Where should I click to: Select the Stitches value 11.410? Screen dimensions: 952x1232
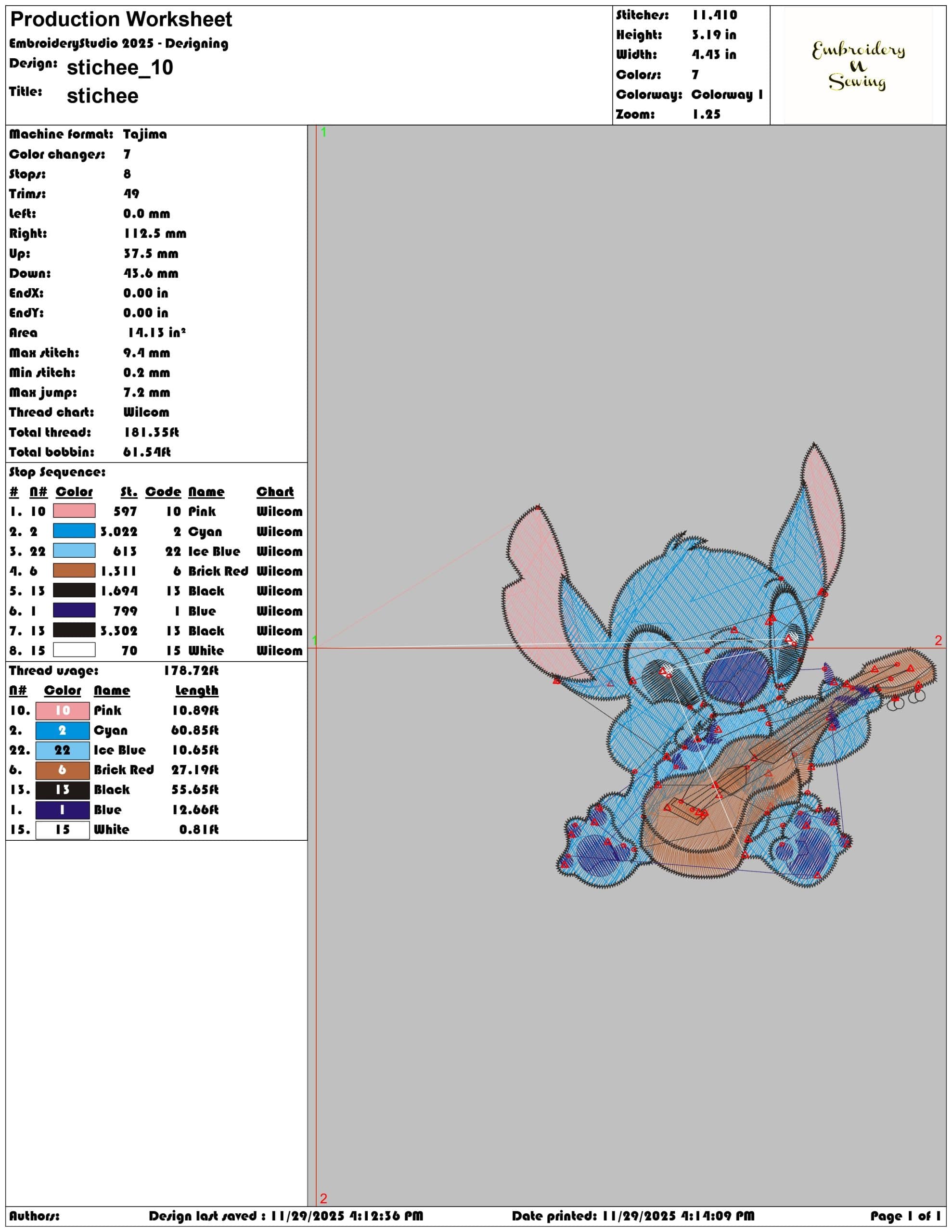[x=714, y=15]
